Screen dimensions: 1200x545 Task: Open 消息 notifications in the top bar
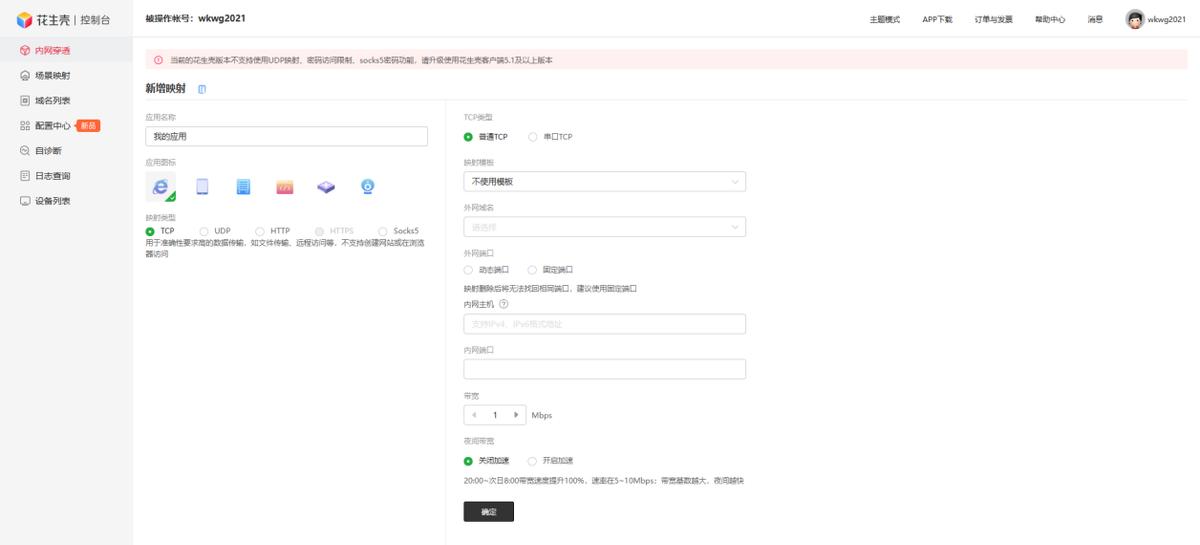(x=1095, y=20)
